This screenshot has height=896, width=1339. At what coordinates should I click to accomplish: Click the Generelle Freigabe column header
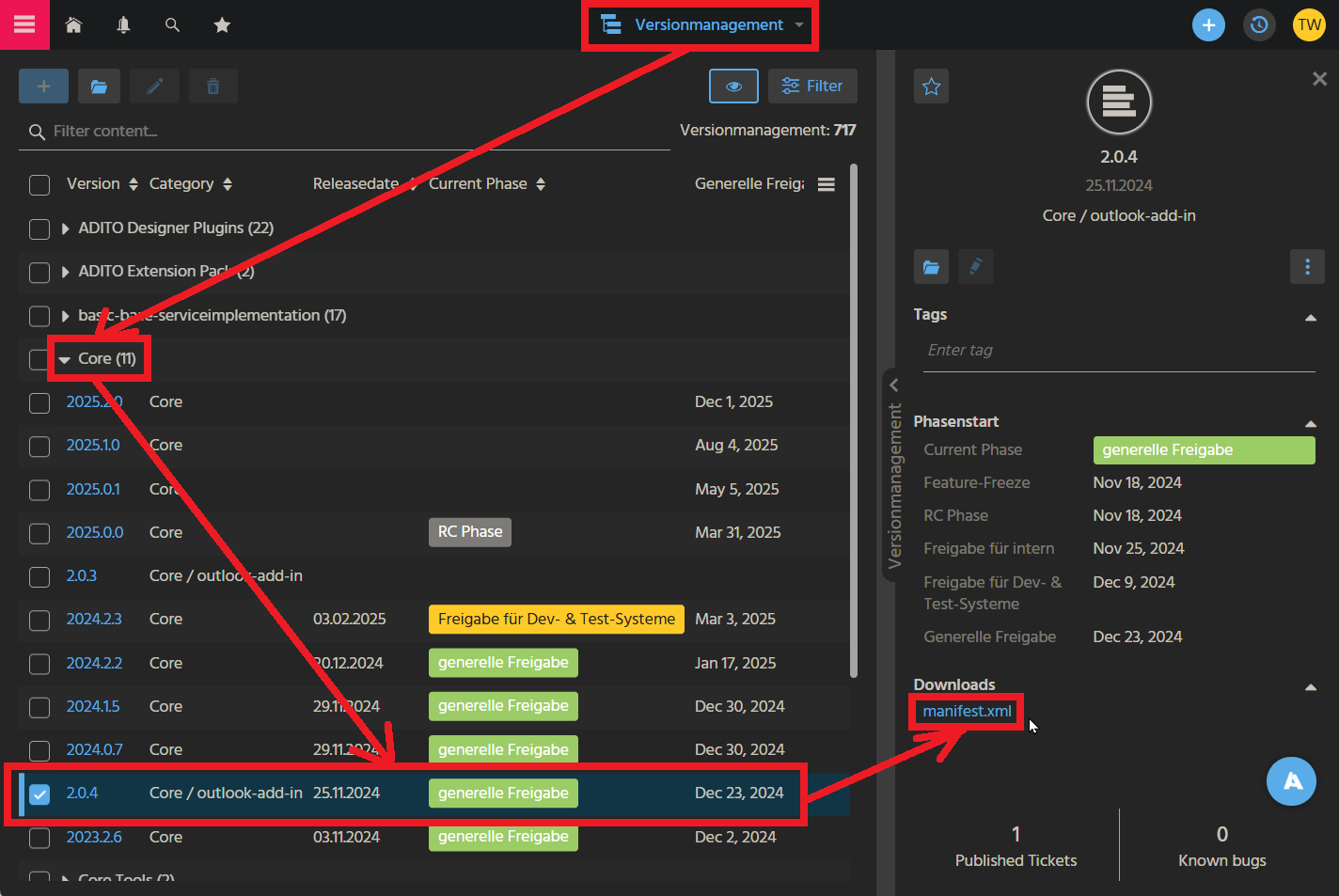click(x=749, y=184)
